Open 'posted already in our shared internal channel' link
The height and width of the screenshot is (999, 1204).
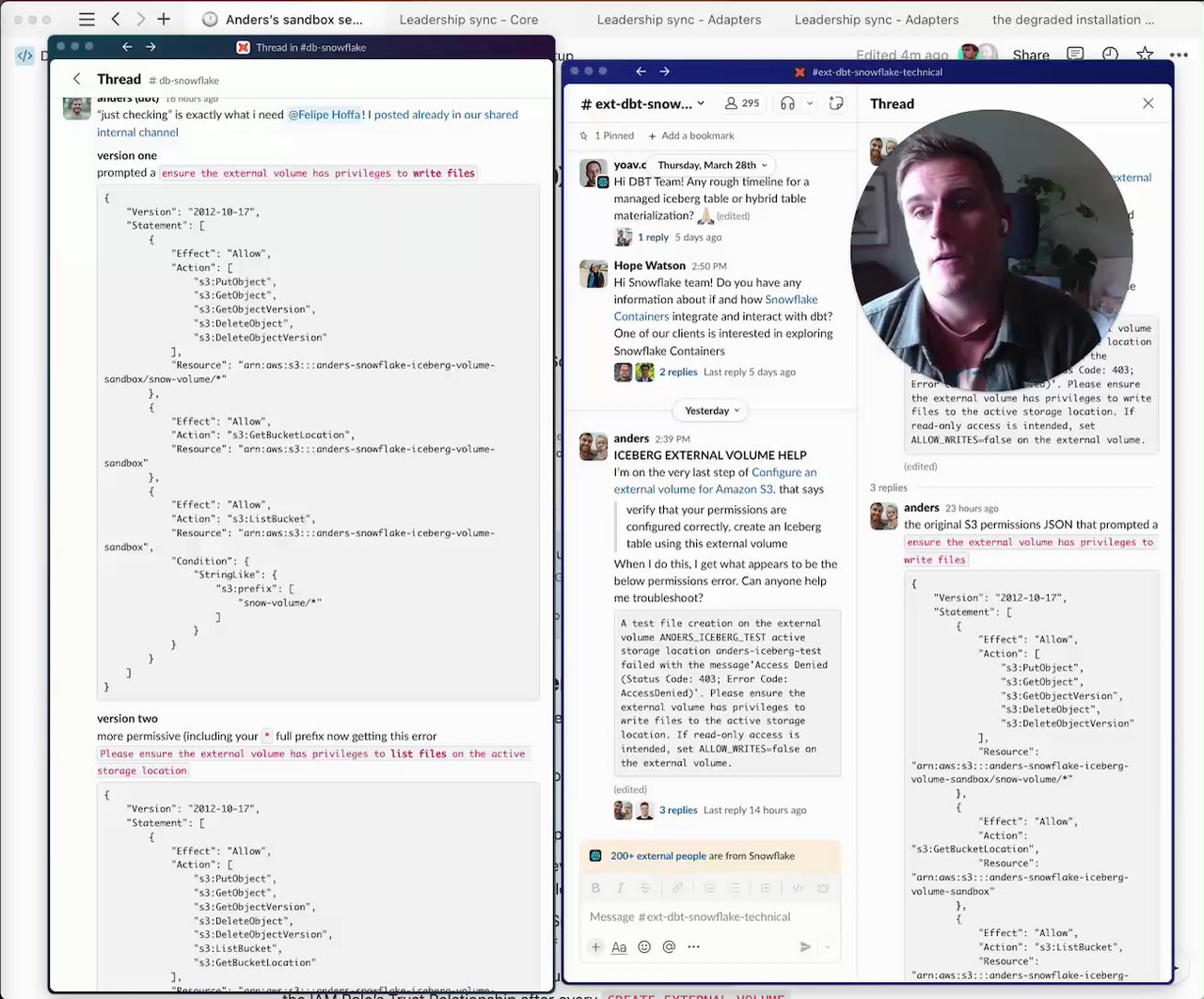(308, 123)
